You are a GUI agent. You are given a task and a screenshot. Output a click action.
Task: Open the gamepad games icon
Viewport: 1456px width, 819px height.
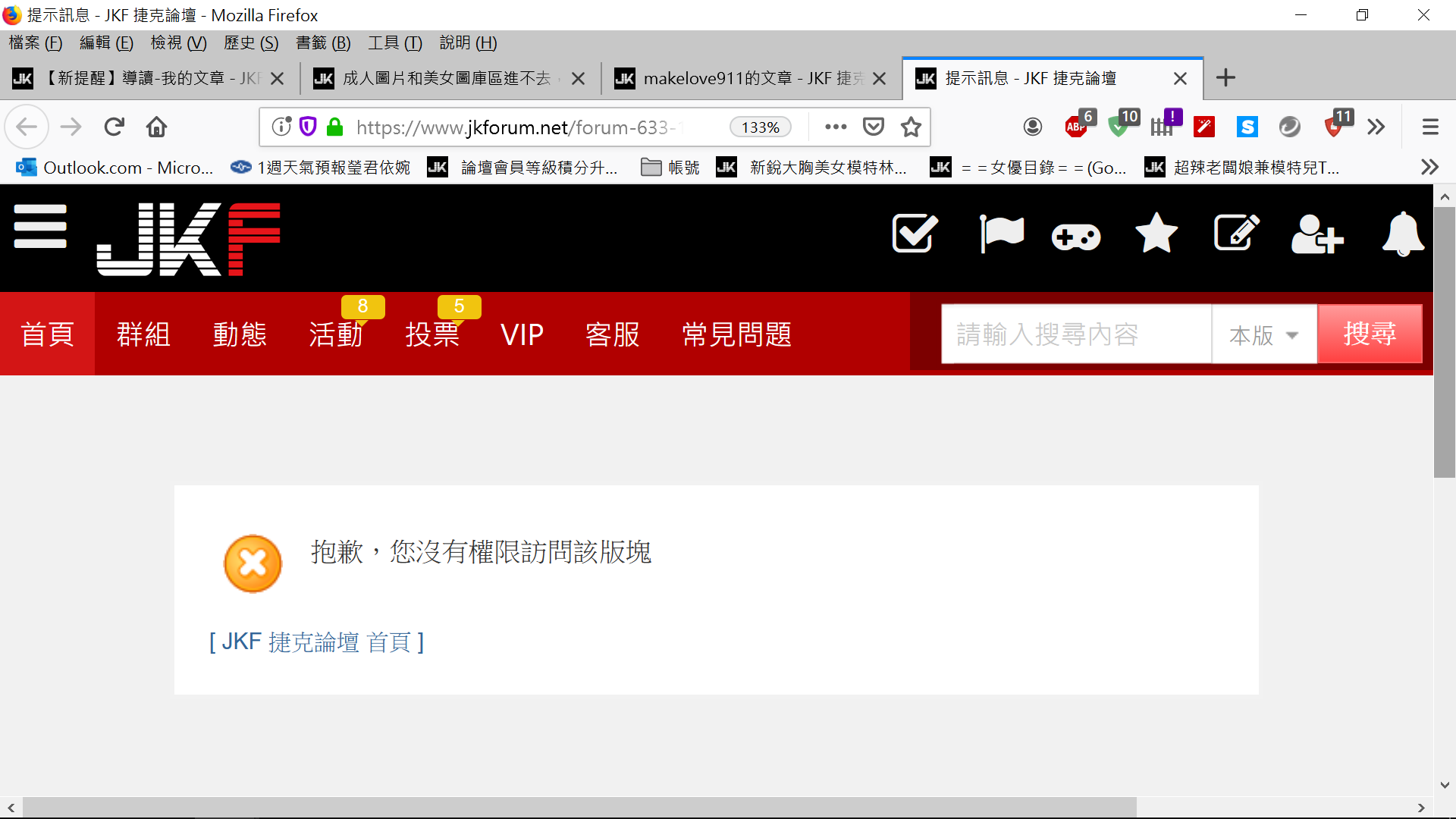[1075, 234]
